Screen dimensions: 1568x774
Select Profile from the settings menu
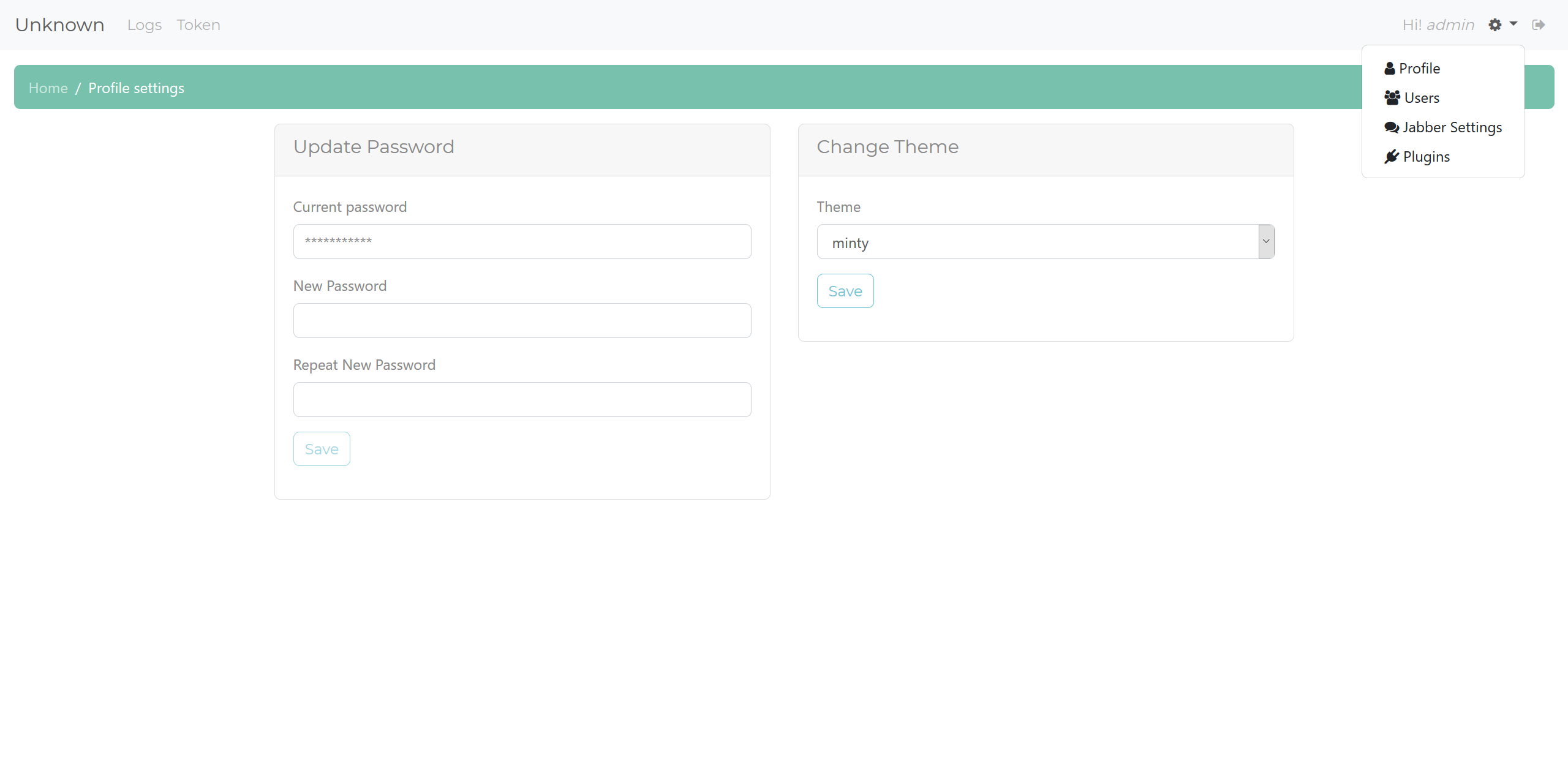(1443, 69)
